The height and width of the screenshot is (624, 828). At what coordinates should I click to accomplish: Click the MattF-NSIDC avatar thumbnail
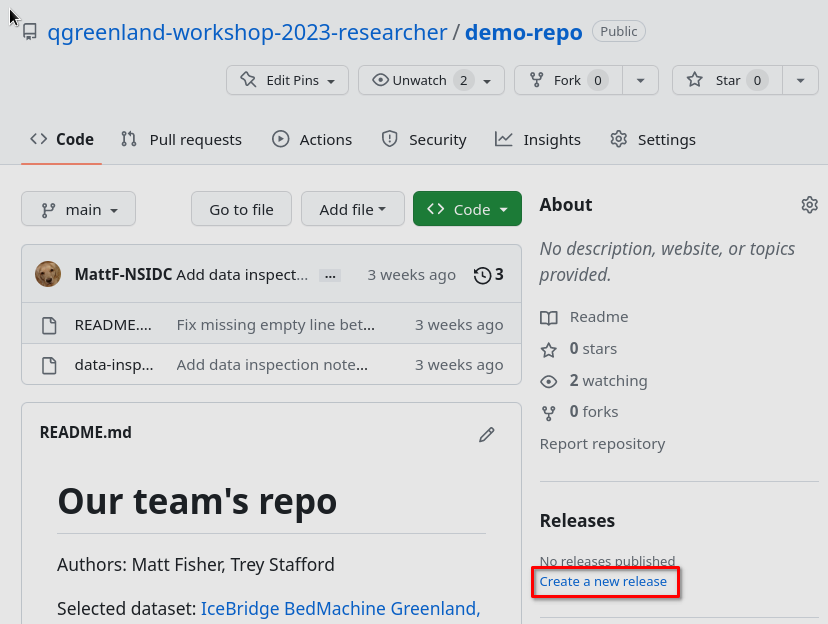pyautogui.click(x=48, y=275)
